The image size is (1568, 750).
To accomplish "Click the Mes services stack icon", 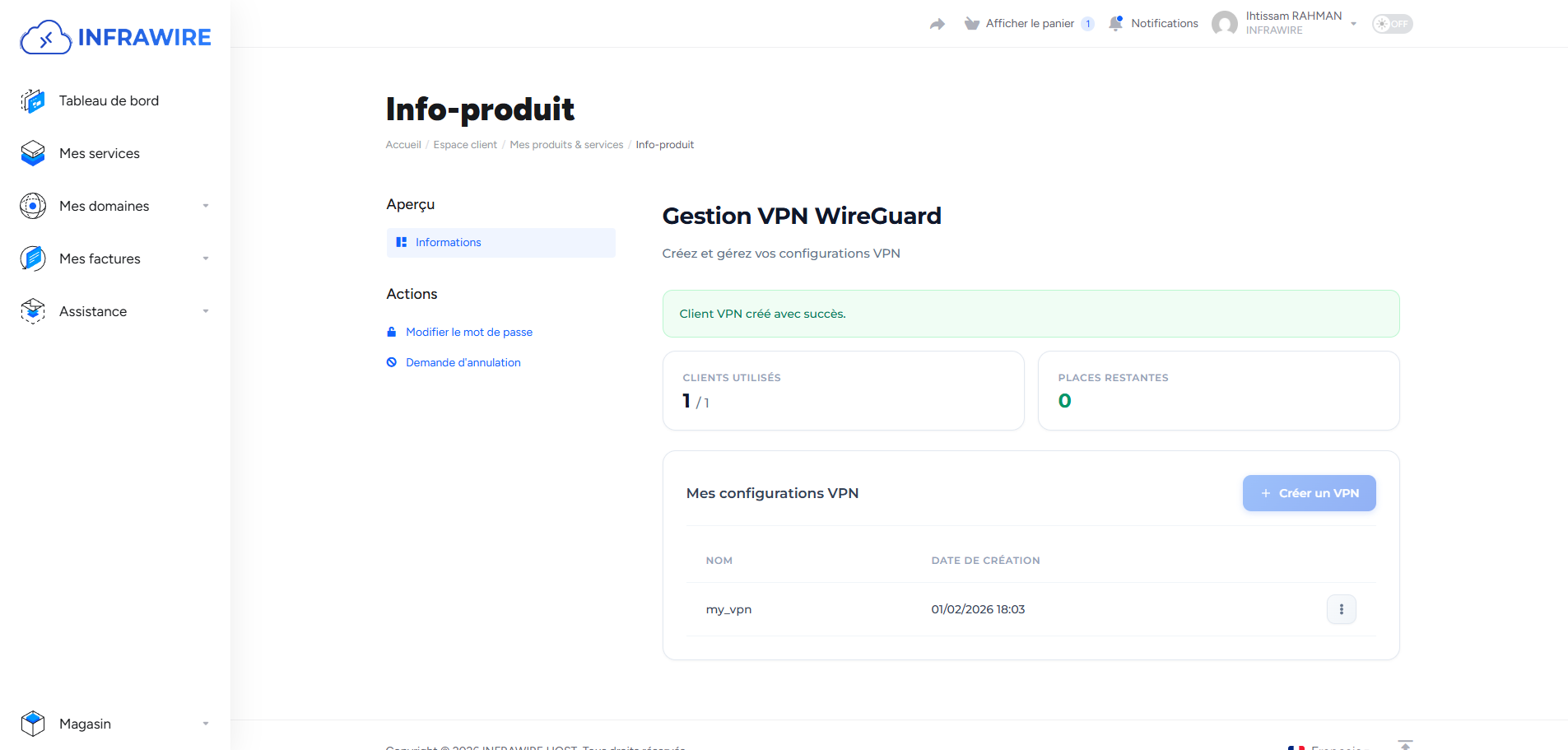I will point(31,153).
